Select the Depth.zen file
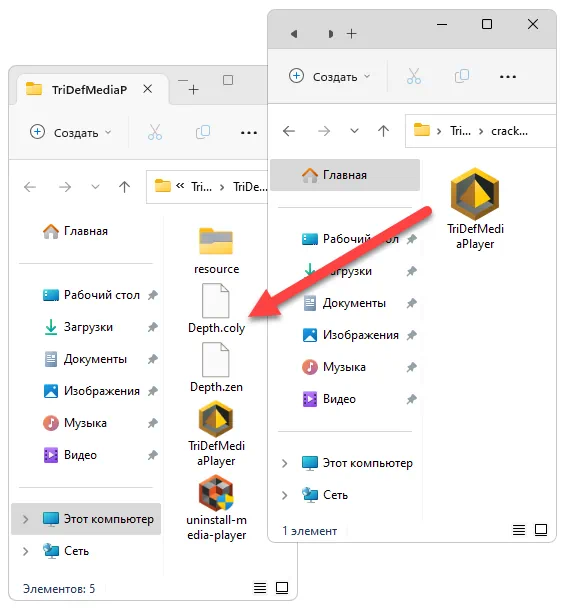This screenshot has height=612, width=564. pyautogui.click(x=216, y=368)
